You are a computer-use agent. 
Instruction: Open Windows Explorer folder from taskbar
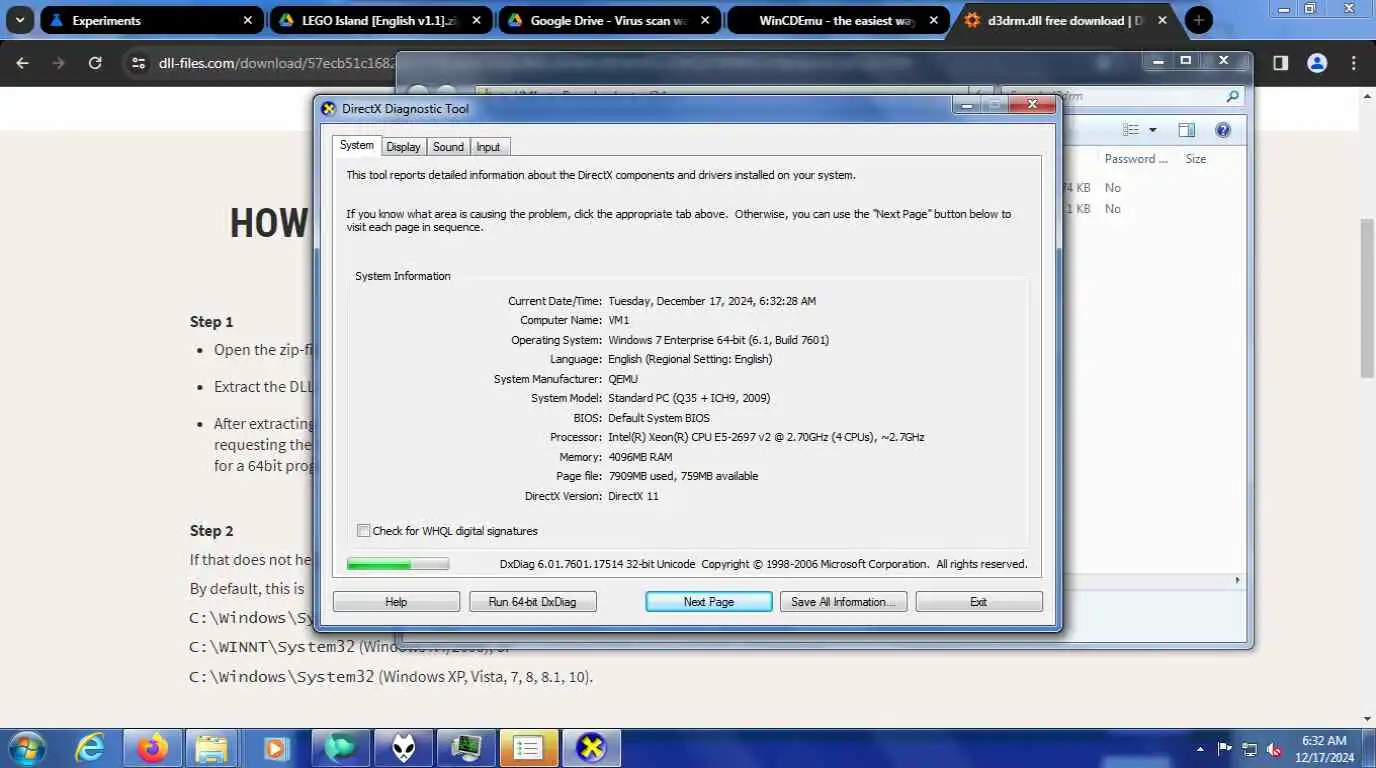212,747
